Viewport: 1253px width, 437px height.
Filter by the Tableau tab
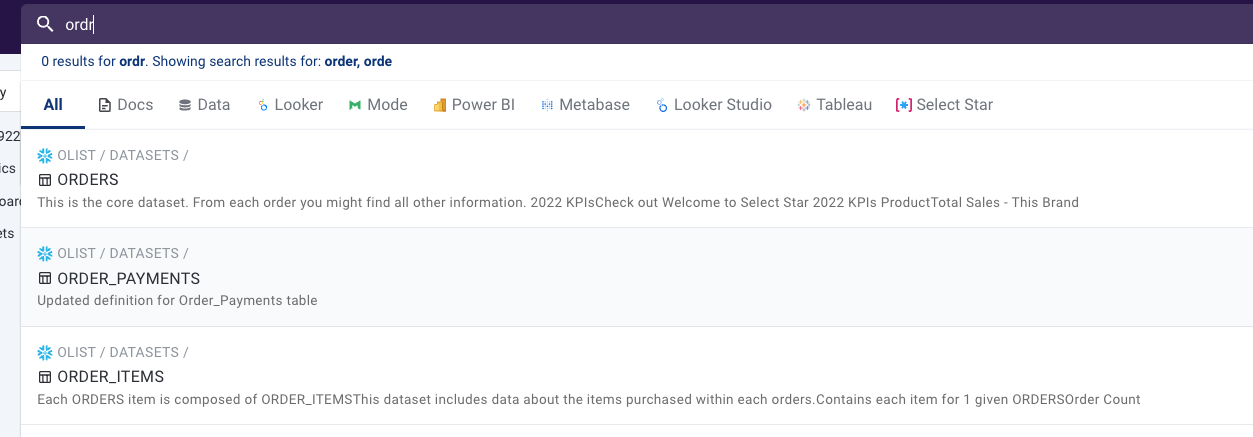[834, 105]
